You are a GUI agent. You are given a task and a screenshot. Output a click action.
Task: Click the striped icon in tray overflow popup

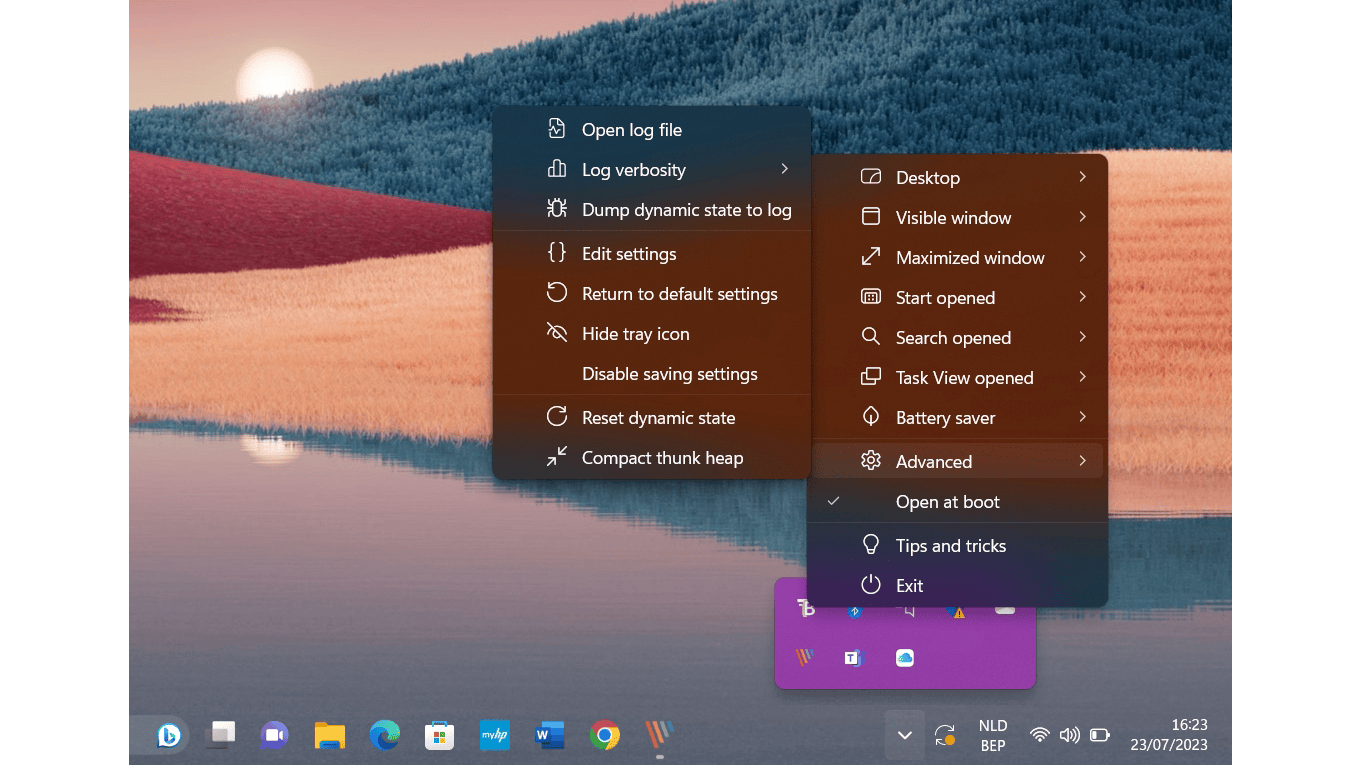804,658
